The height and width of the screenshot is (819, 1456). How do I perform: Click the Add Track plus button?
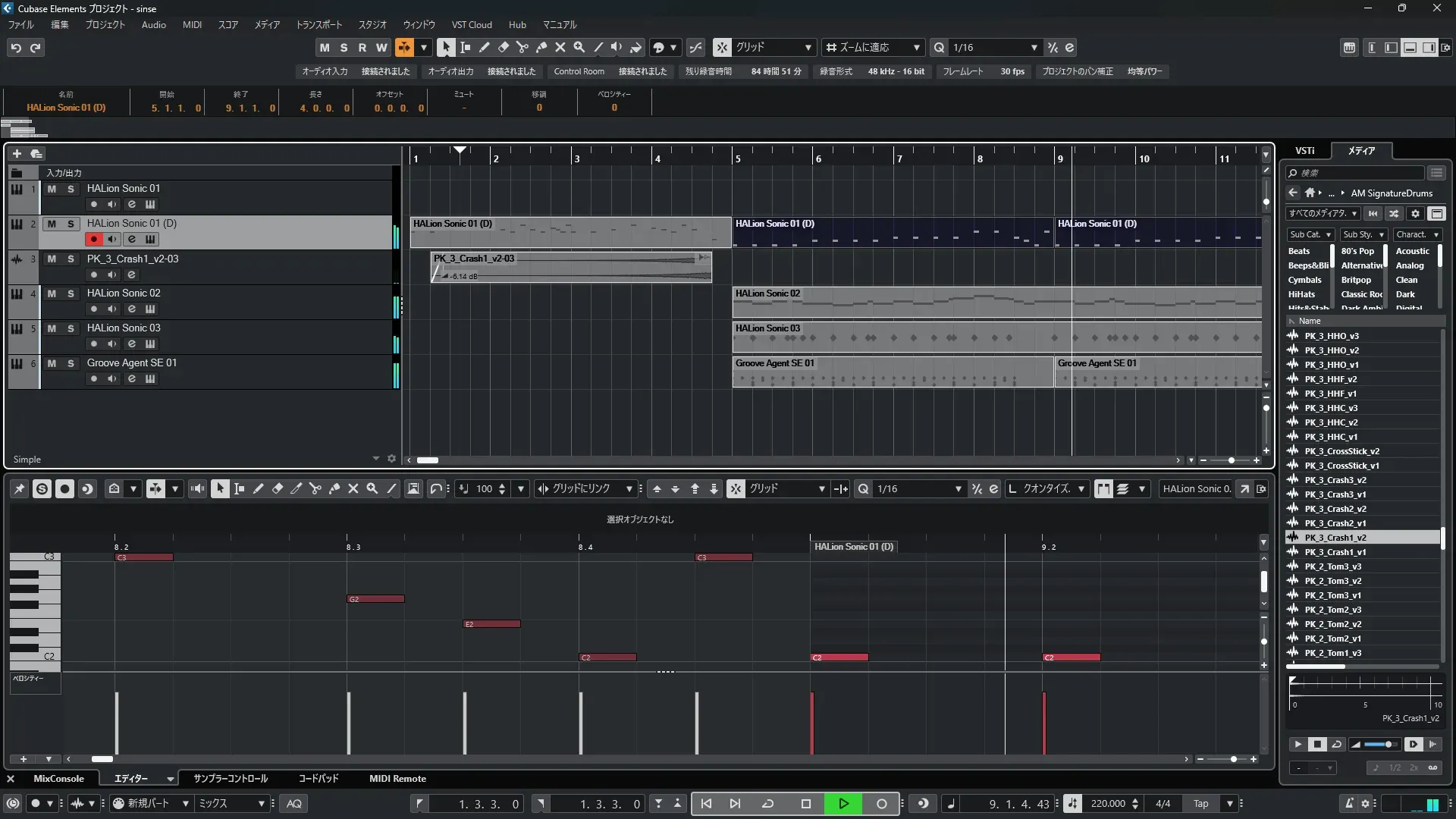17,153
